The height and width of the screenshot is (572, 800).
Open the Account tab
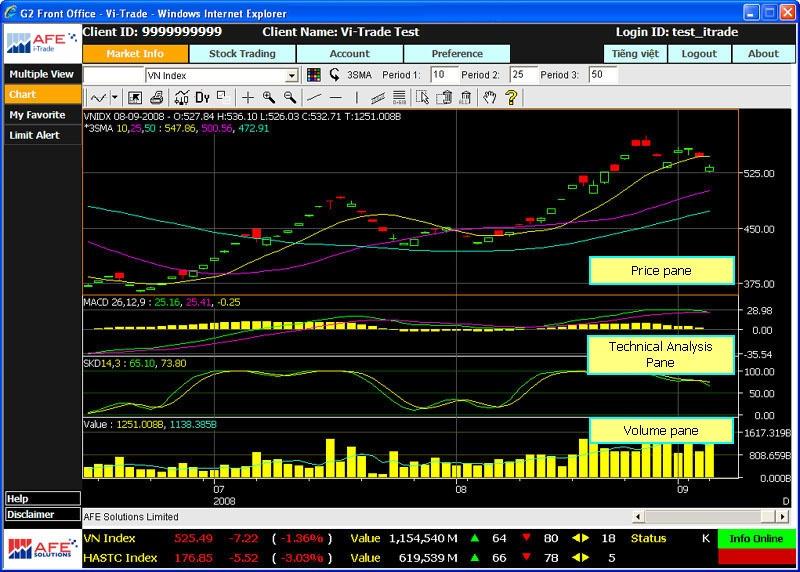(x=349, y=54)
